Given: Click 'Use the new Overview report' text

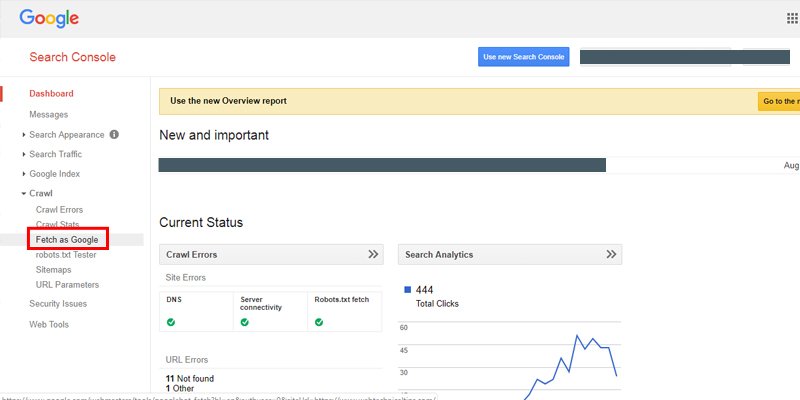Looking at the screenshot, I should [229, 101].
